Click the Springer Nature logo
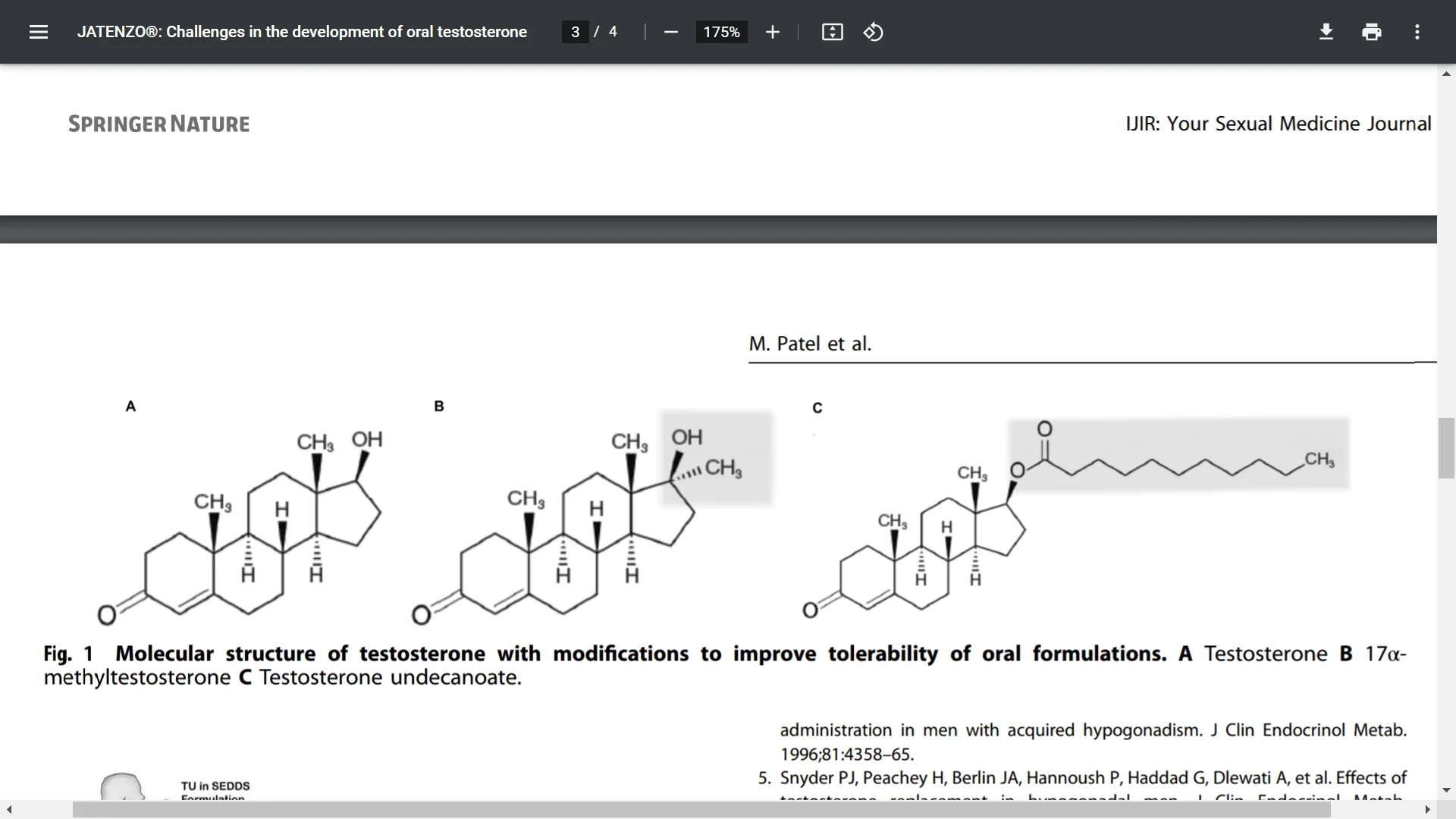 coord(158,124)
